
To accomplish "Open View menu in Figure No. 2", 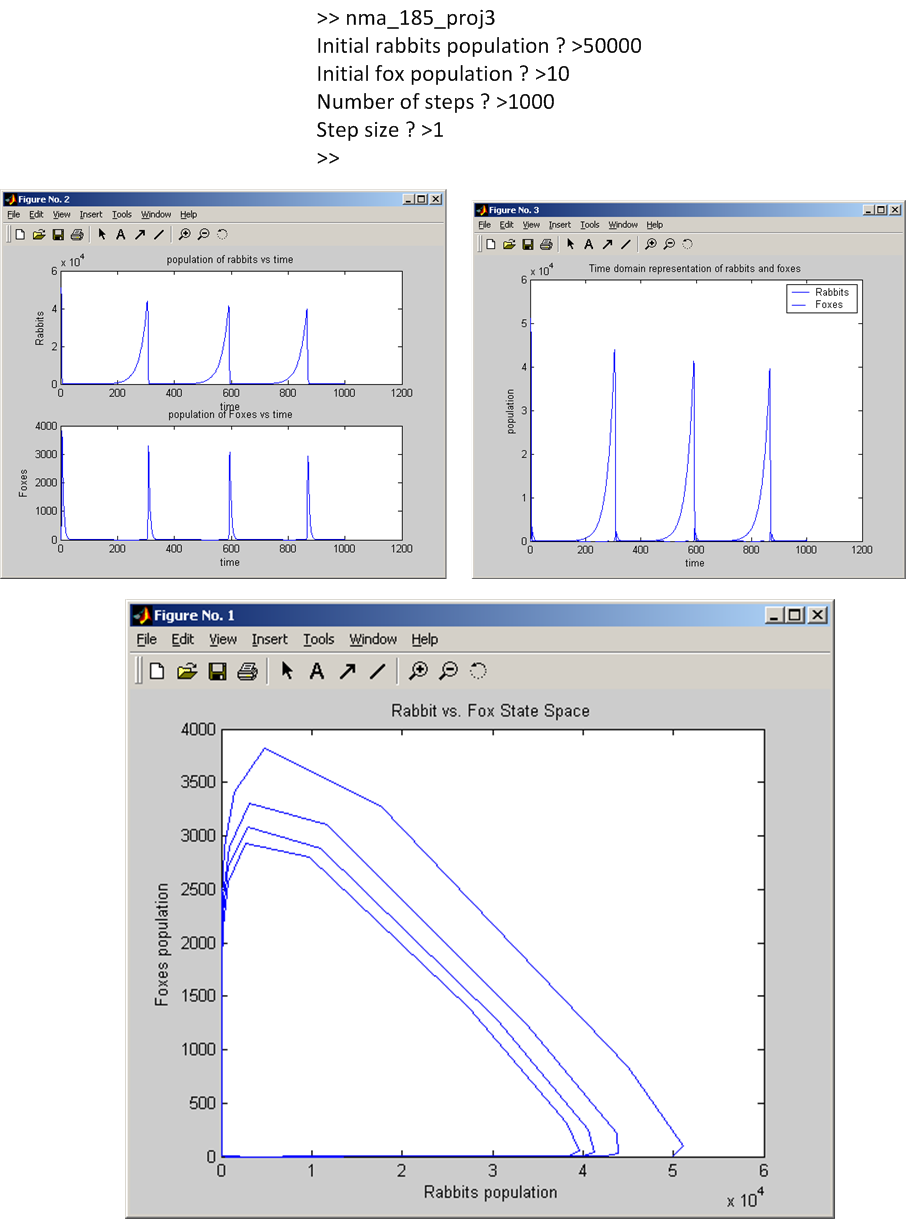I will pyautogui.click(x=62, y=214).
